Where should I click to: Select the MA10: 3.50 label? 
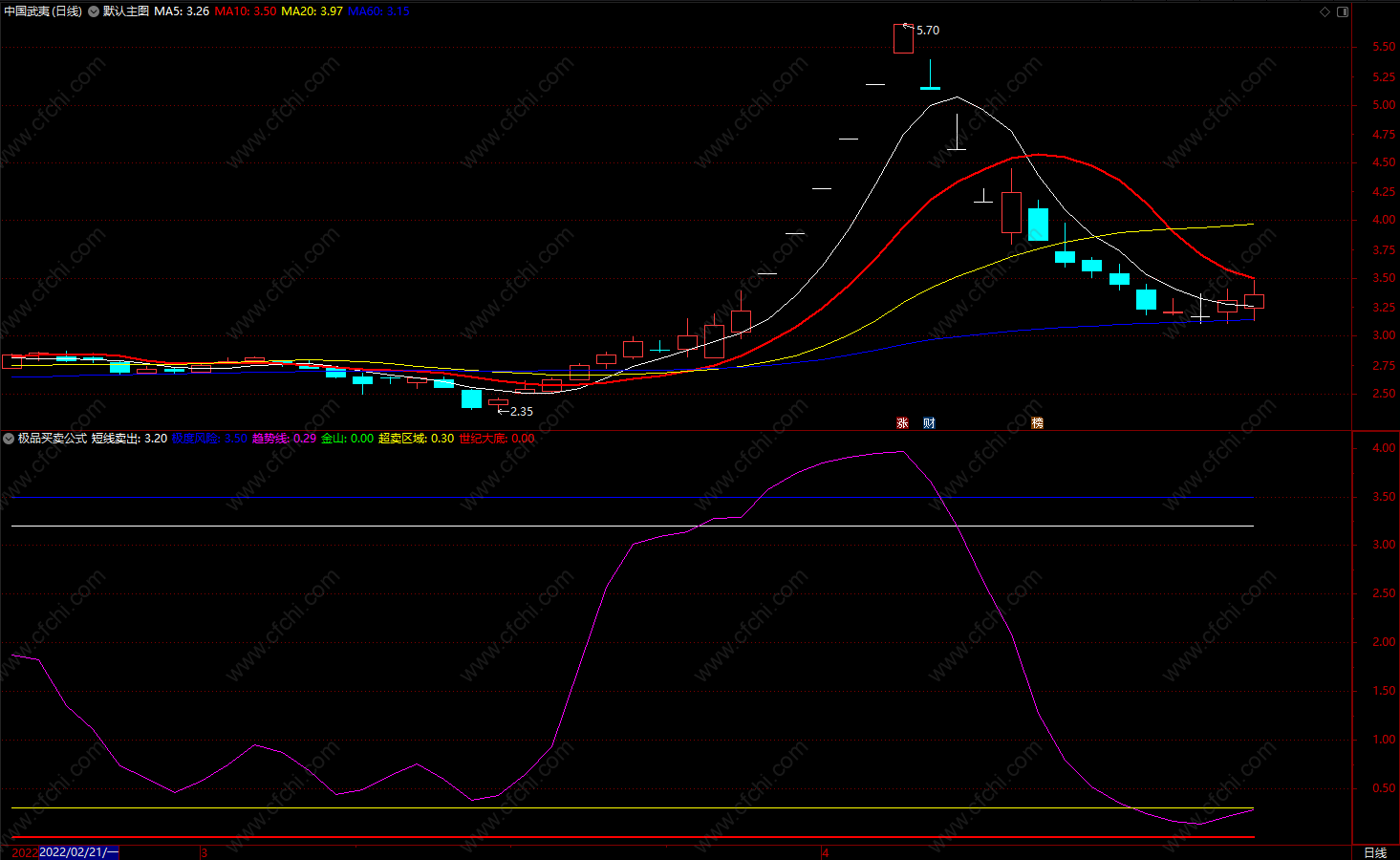pos(246,11)
